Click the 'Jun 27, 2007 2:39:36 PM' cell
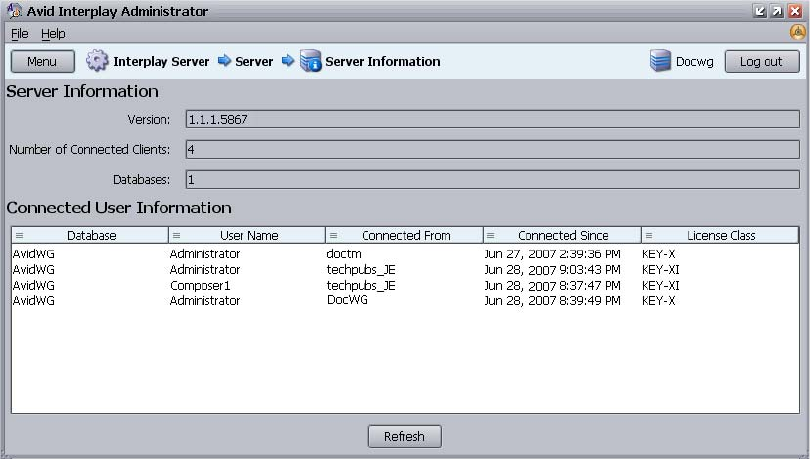Image resolution: width=810 pixels, height=459 pixels. tap(552, 254)
